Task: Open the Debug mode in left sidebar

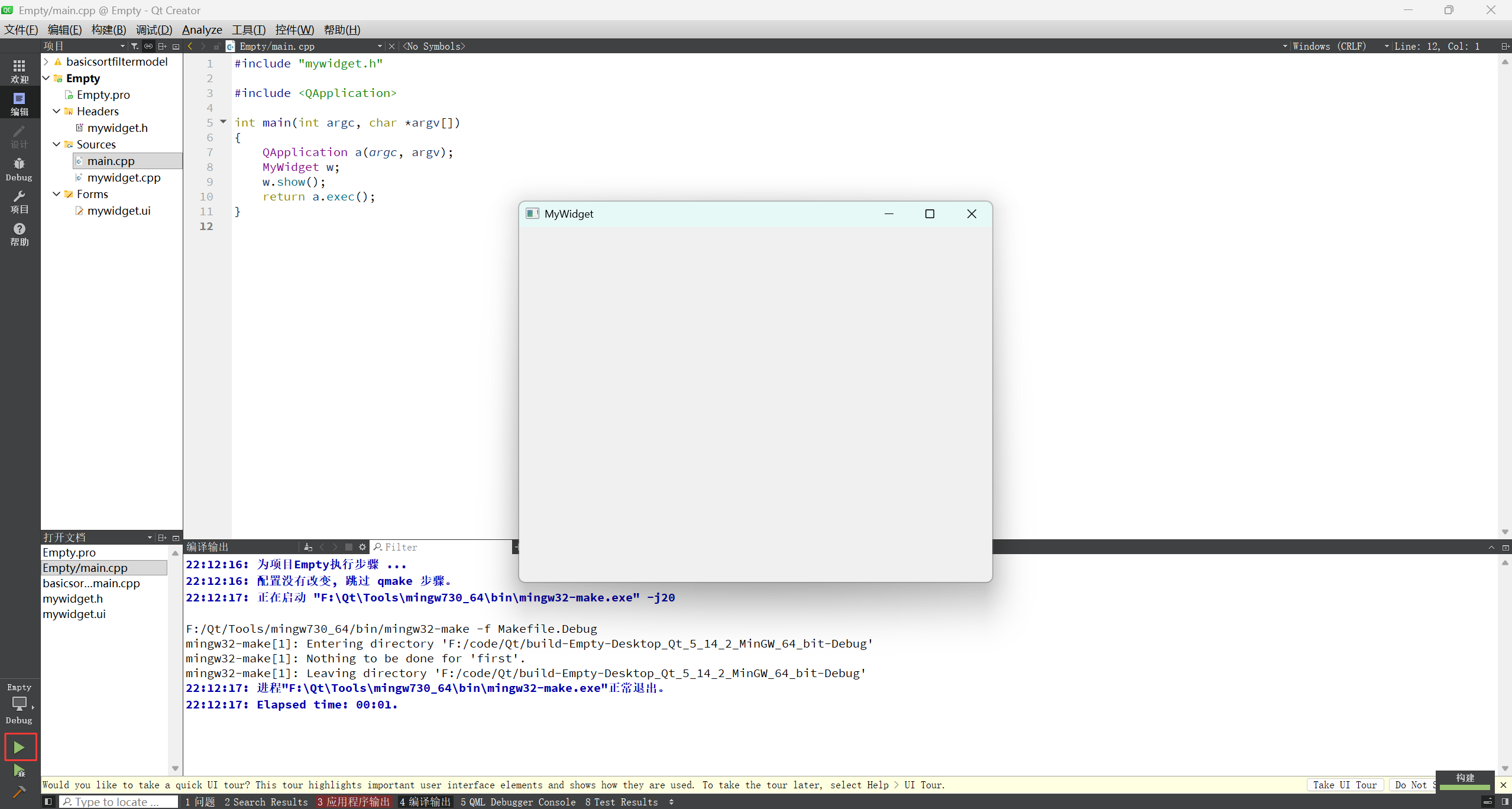Action: click(19, 169)
